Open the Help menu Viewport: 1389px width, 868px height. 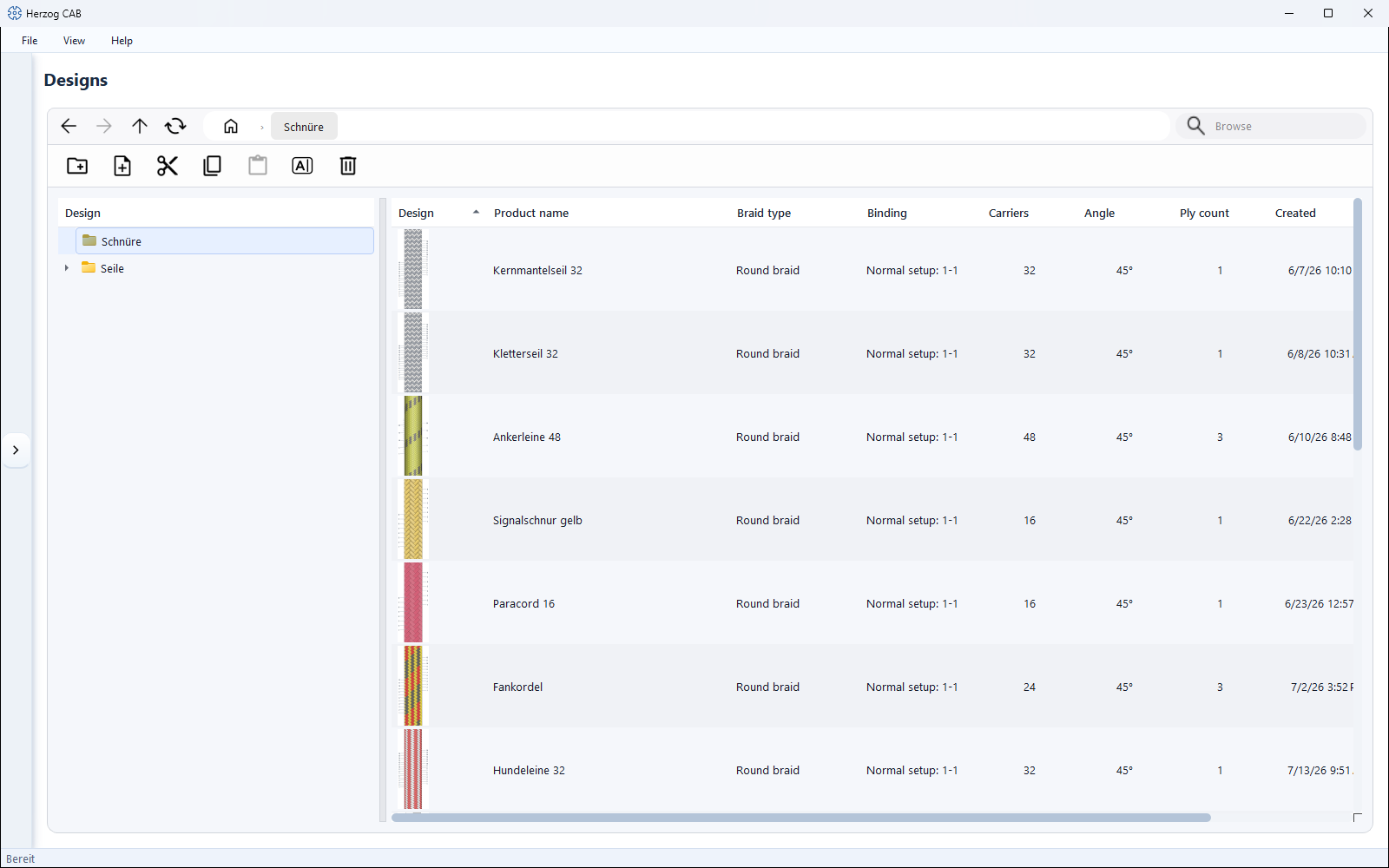pyautogui.click(x=122, y=41)
